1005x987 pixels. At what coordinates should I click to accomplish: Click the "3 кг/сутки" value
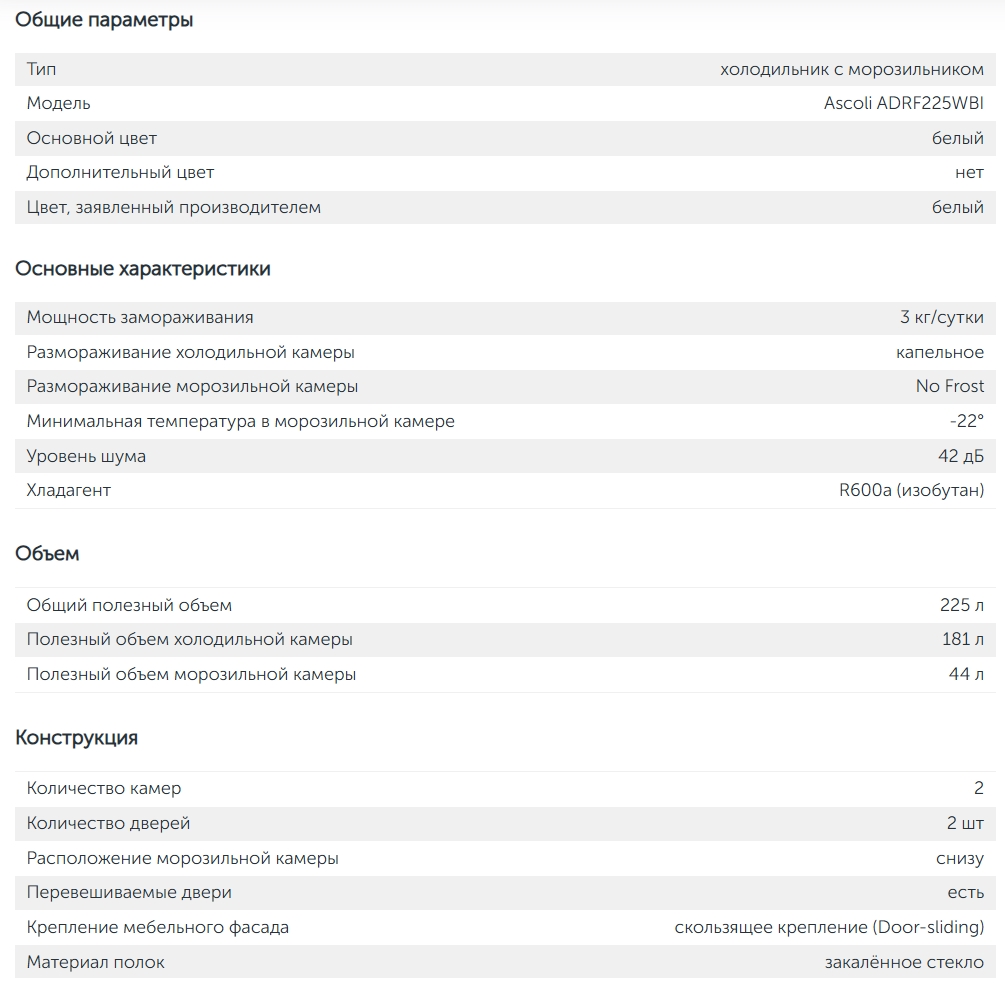coord(941,318)
